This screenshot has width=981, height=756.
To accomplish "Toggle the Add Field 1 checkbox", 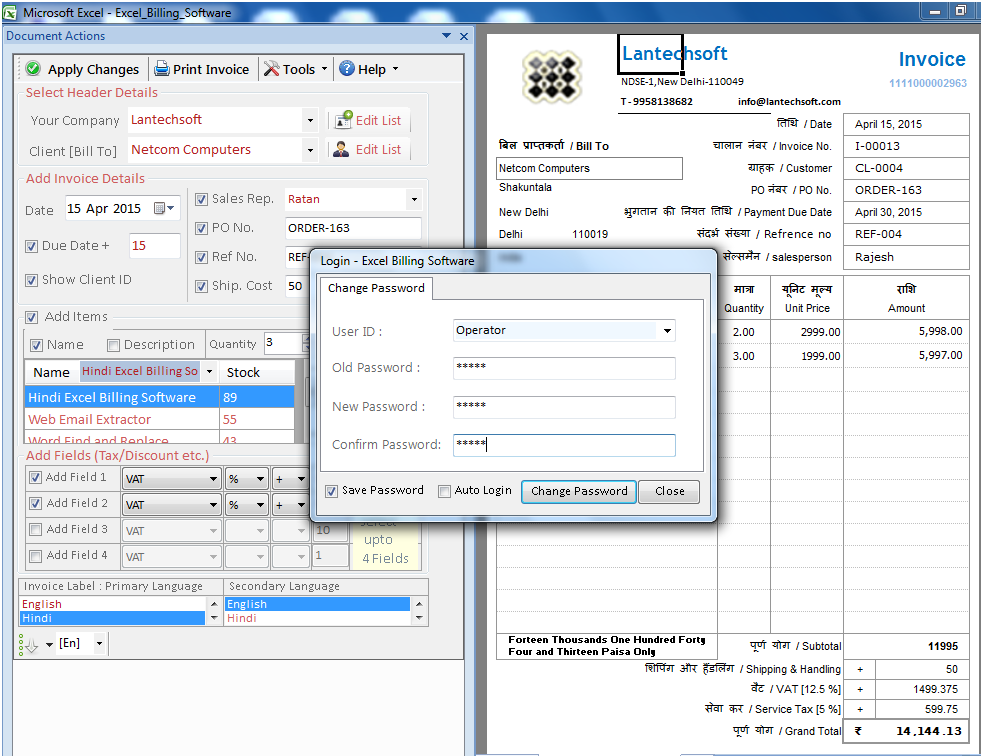I will point(36,478).
